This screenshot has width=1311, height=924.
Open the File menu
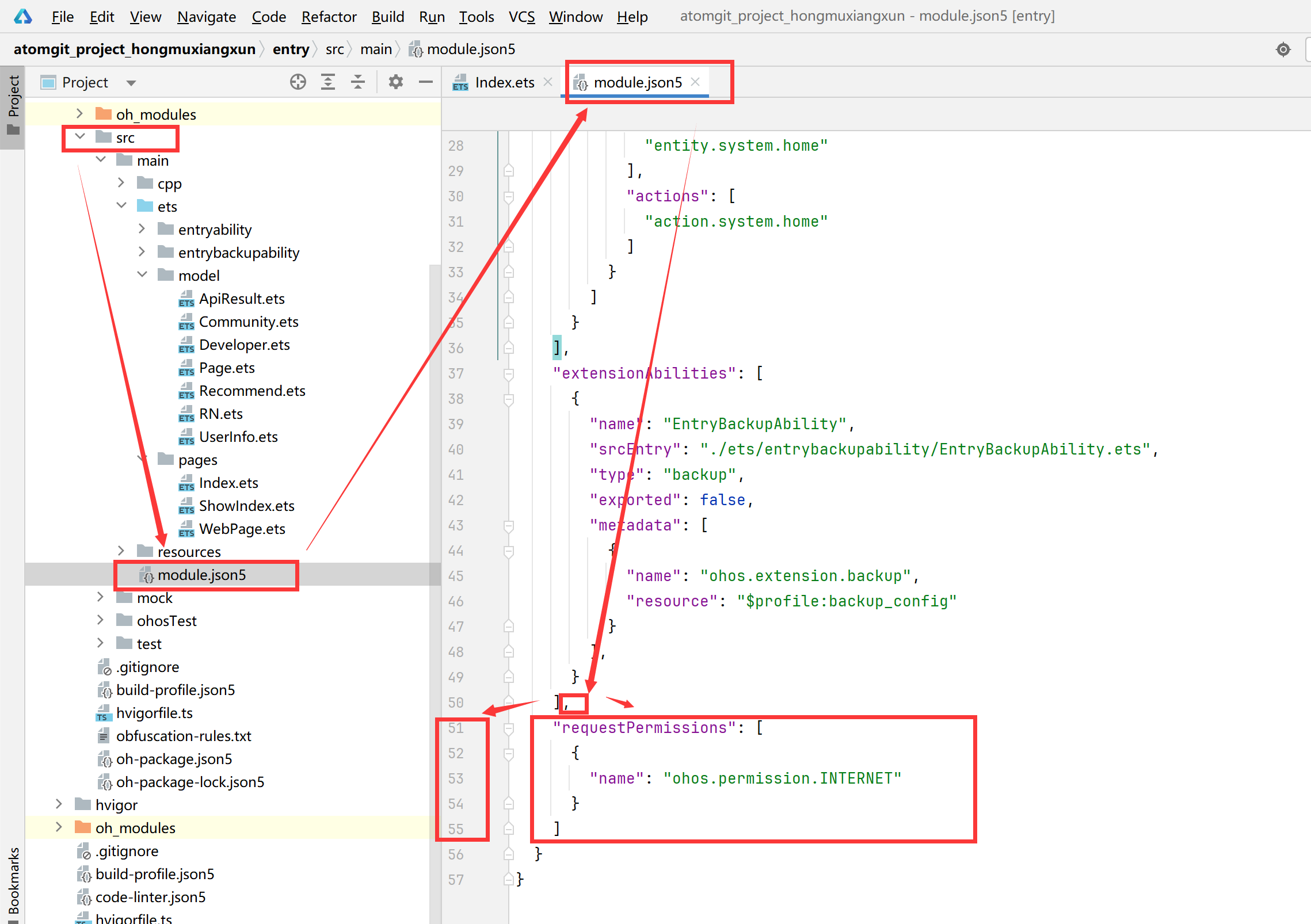(63, 17)
